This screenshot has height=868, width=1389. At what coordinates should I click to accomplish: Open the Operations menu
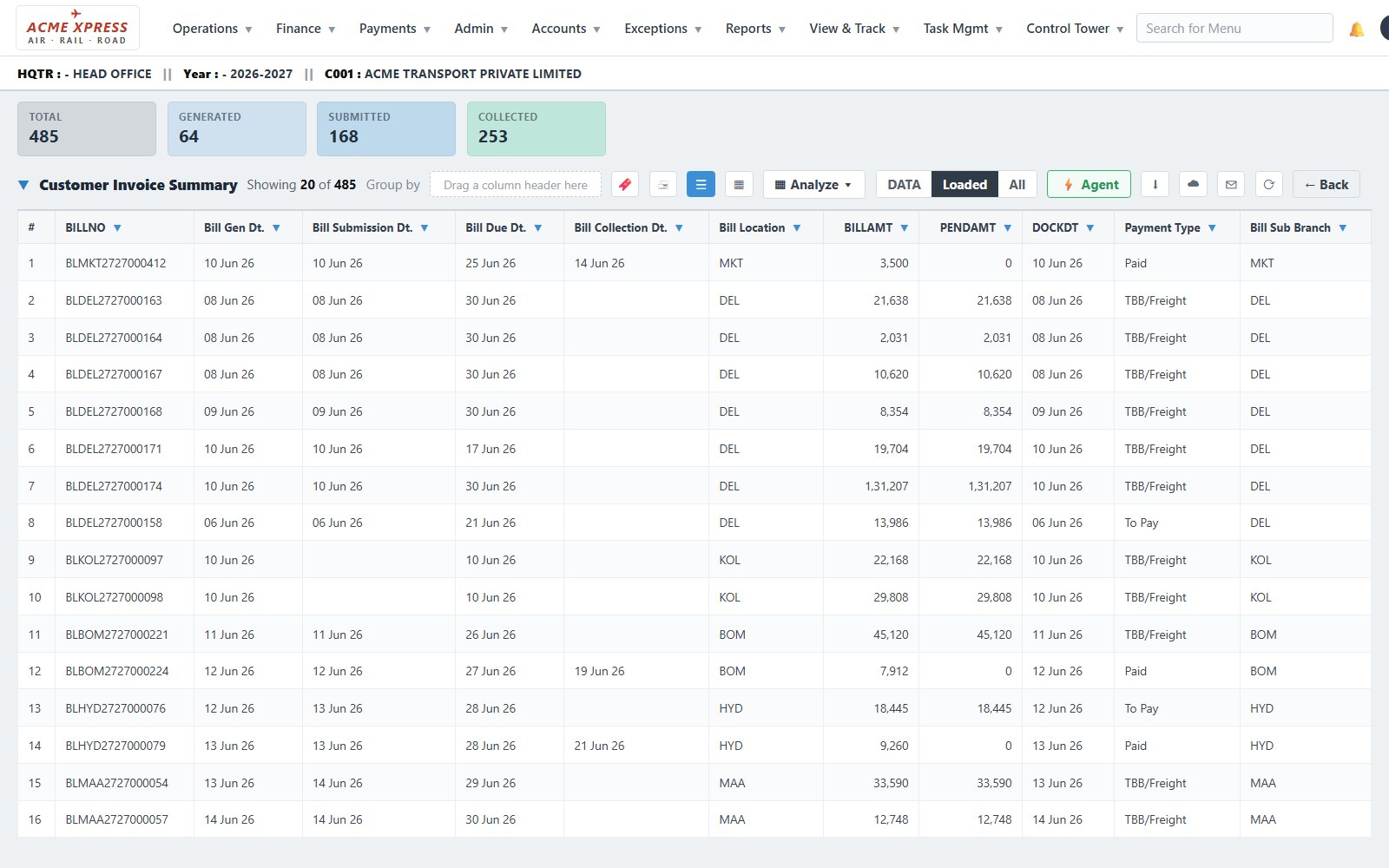(212, 29)
